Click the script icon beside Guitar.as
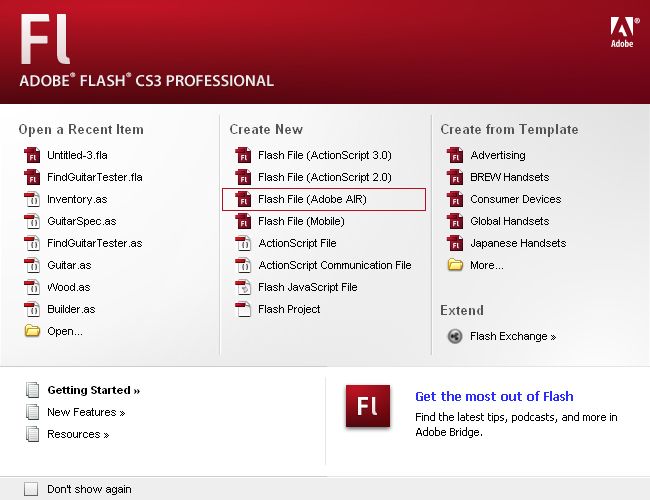The height and width of the screenshot is (500, 650). click(32, 265)
